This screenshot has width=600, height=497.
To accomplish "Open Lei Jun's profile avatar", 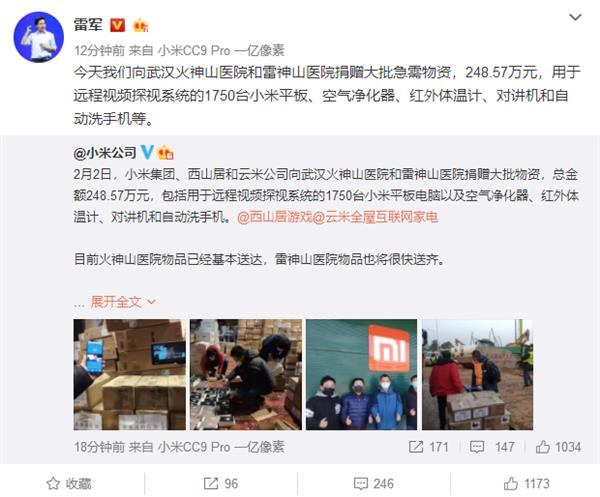I will point(39,37).
